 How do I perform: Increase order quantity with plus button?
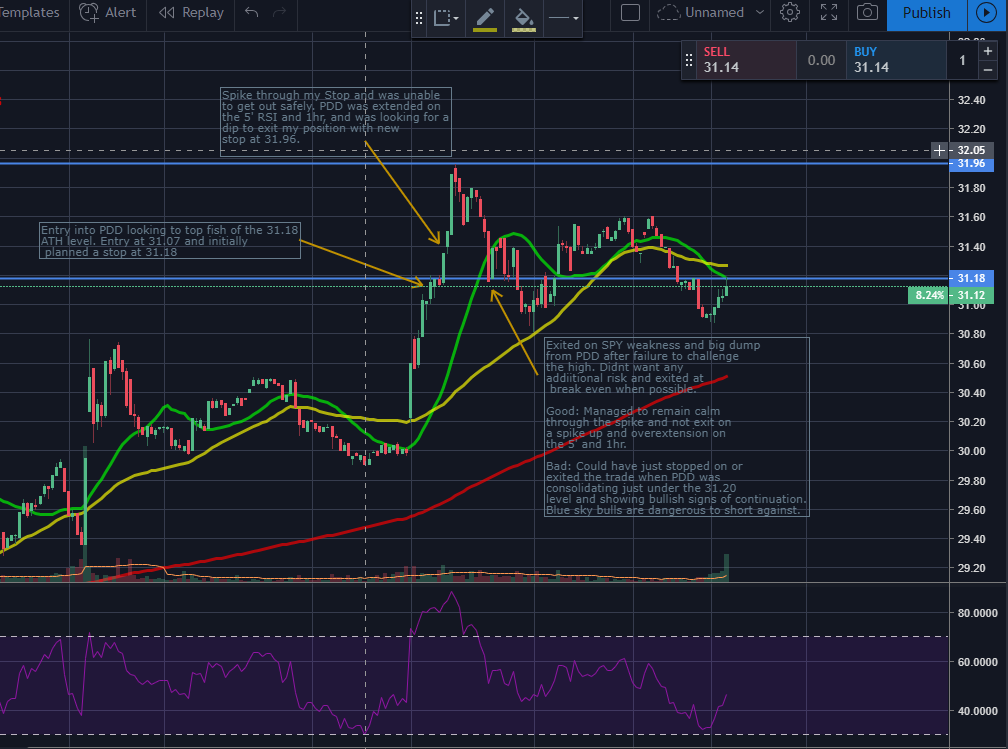click(988, 51)
